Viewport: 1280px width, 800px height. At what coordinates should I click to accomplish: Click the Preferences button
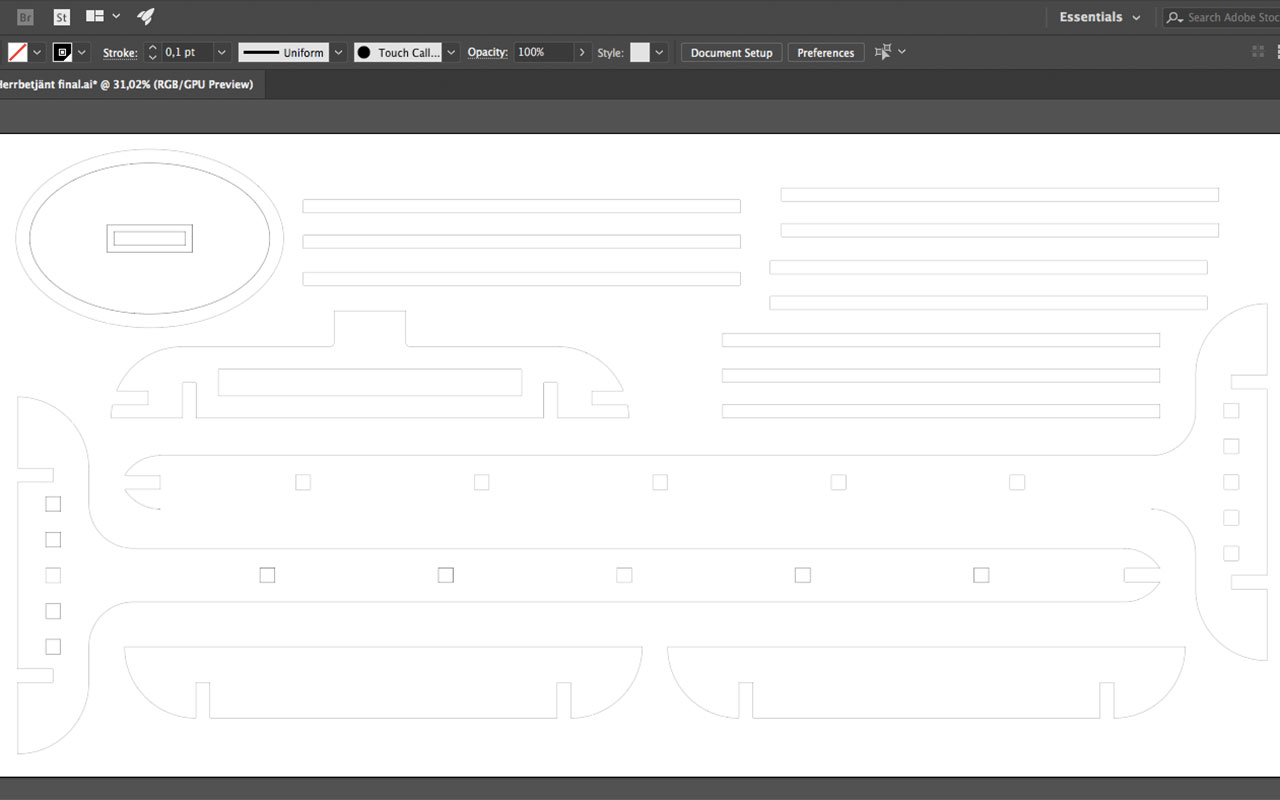(826, 52)
